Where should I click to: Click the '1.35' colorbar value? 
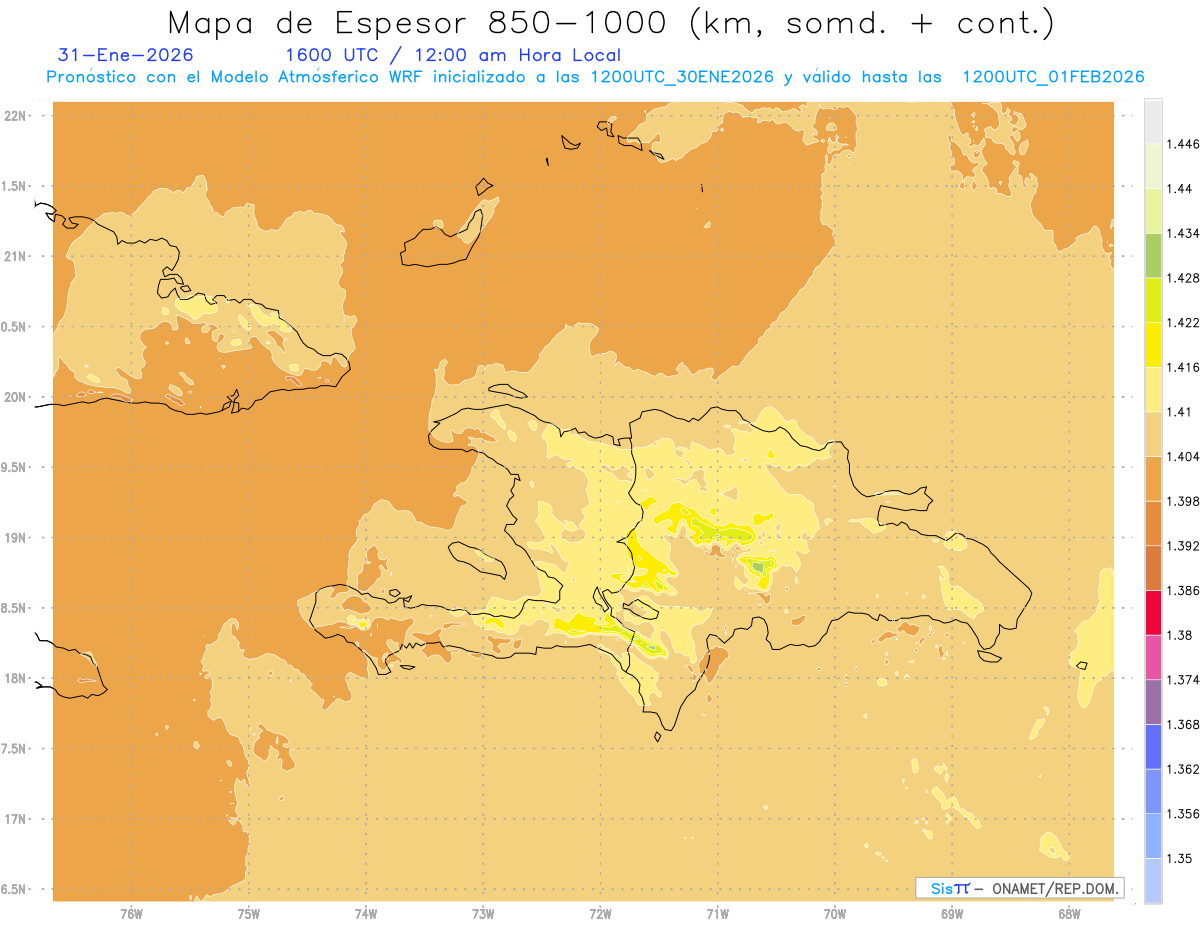coord(1179,858)
